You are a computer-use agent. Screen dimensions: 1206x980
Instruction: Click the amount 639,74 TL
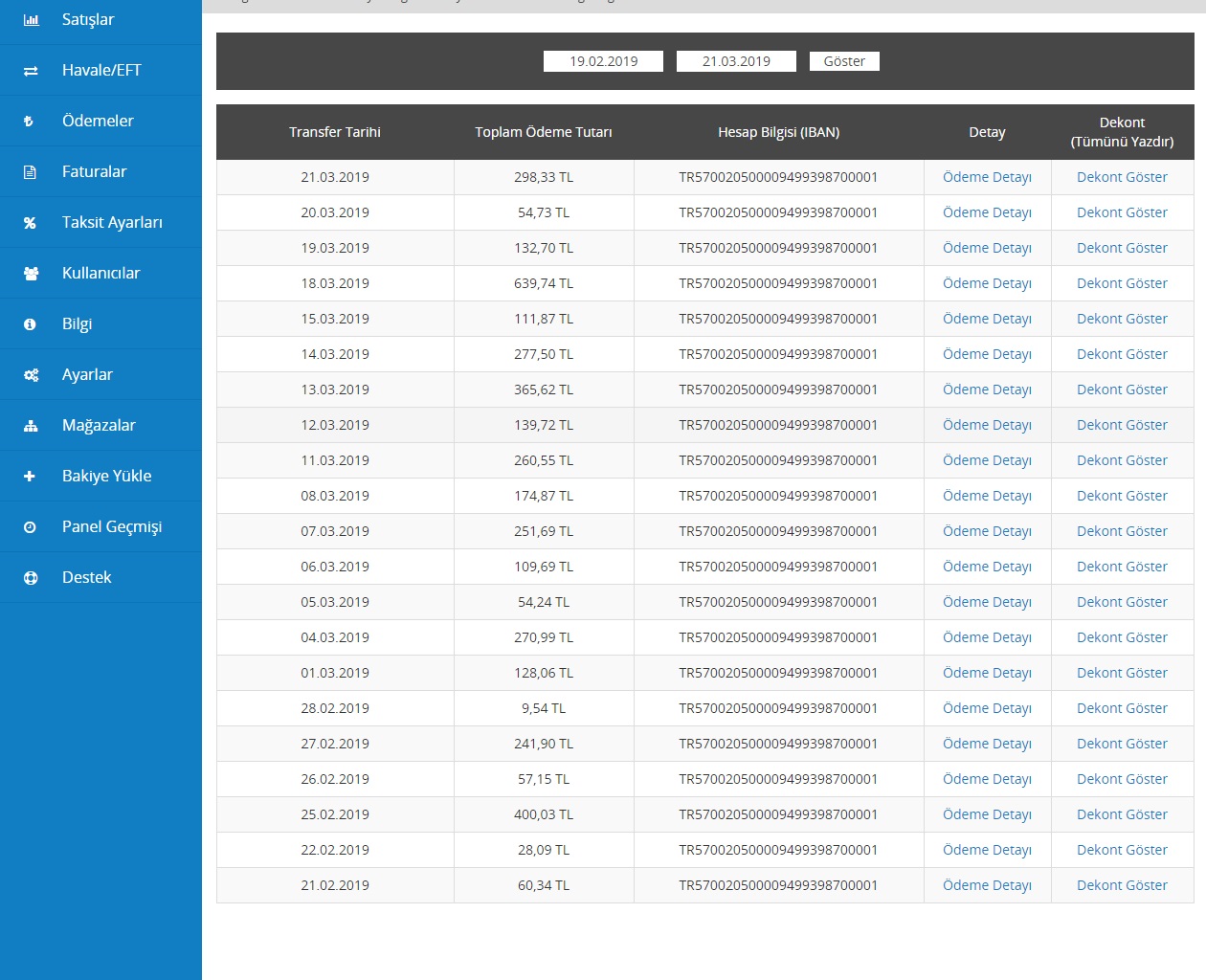pyautogui.click(x=544, y=283)
